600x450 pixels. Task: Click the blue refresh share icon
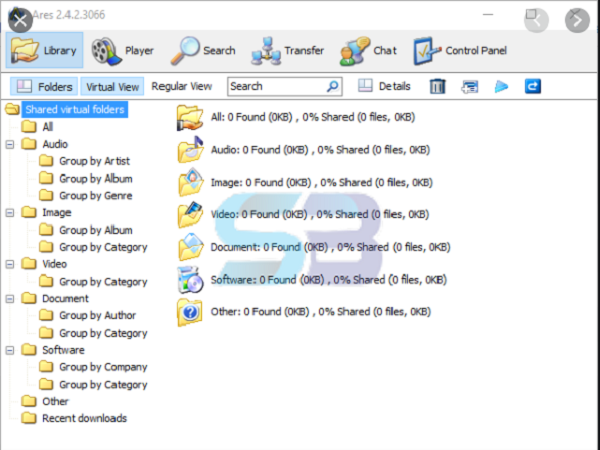click(533, 86)
